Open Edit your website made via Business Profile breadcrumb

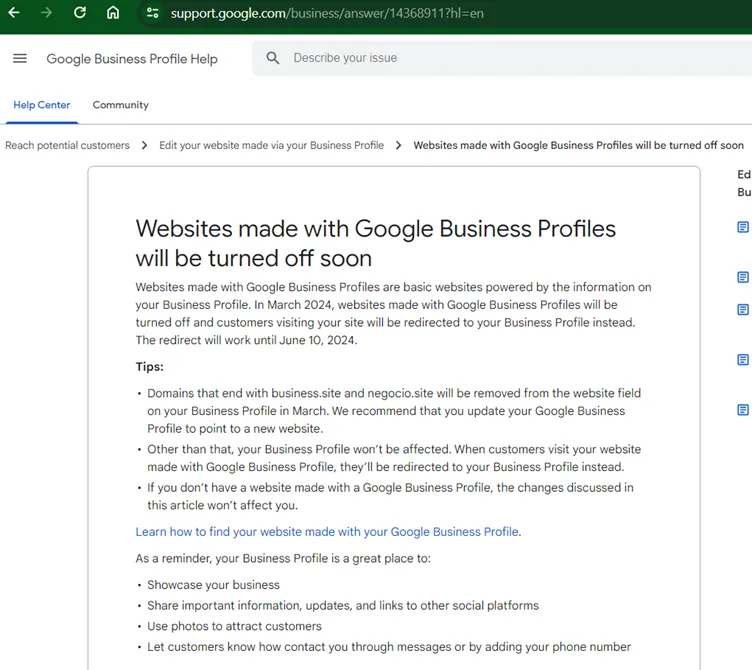[271, 145]
